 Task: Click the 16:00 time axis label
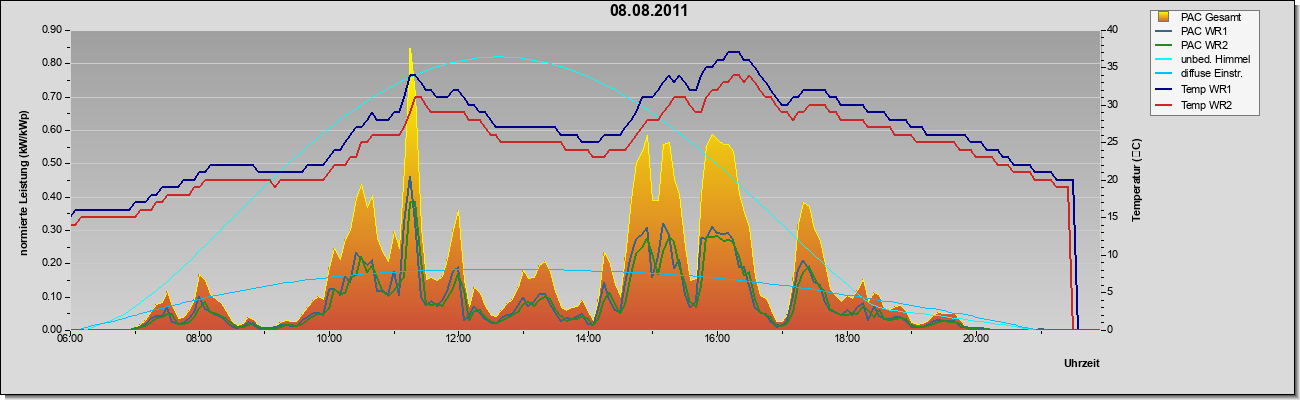717,339
